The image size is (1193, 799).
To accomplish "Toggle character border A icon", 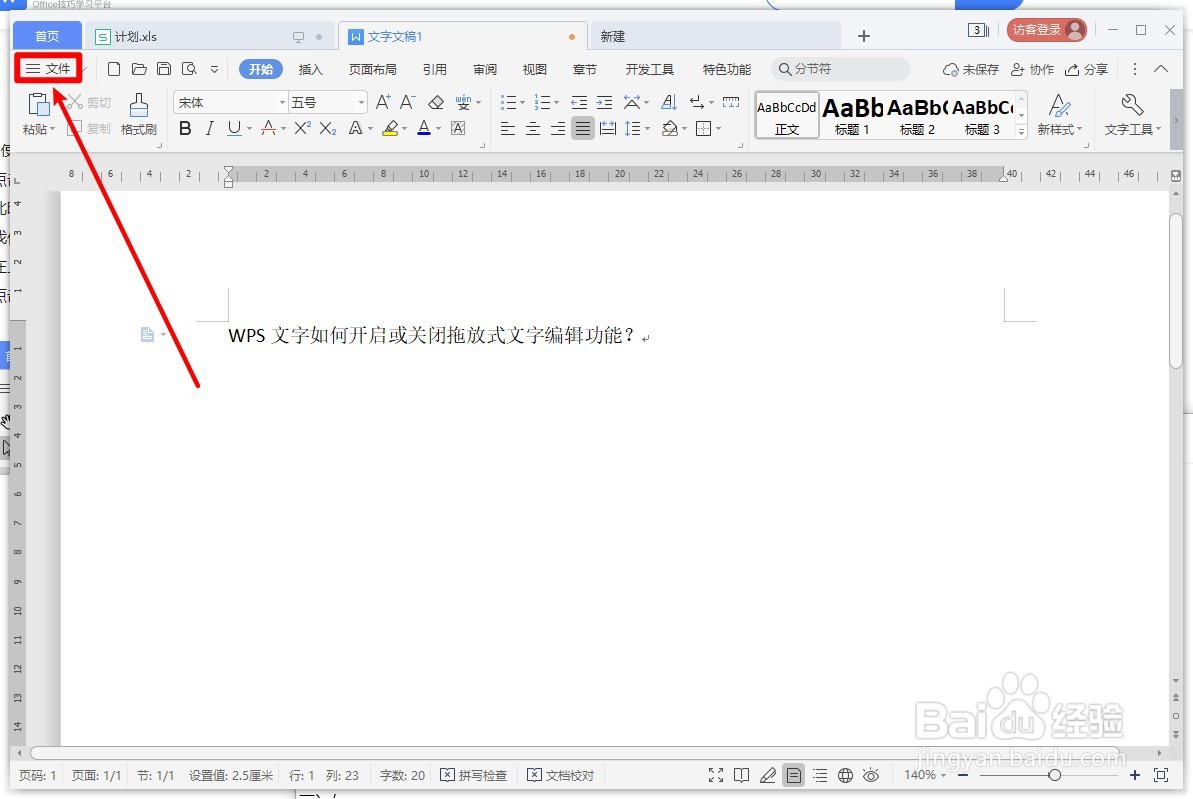I will pyautogui.click(x=458, y=129).
